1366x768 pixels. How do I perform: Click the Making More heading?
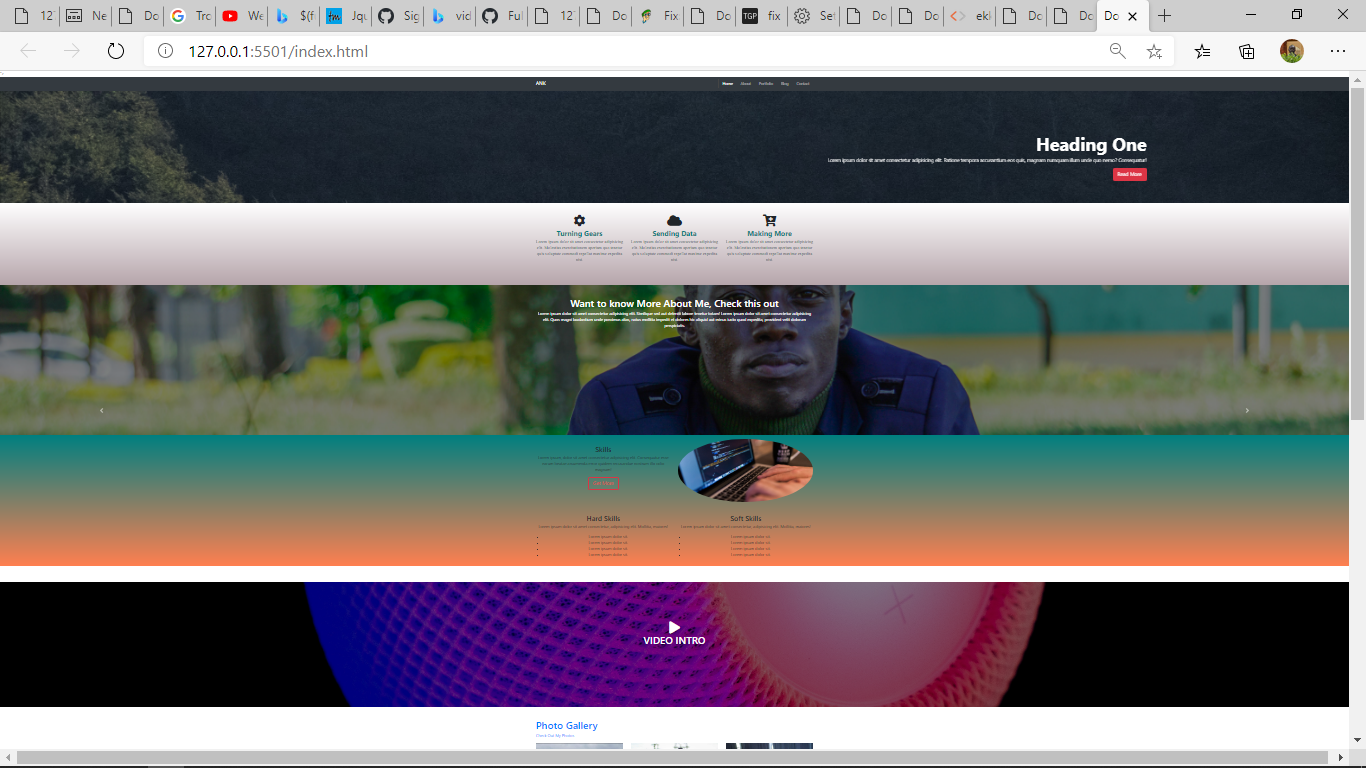tap(769, 234)
